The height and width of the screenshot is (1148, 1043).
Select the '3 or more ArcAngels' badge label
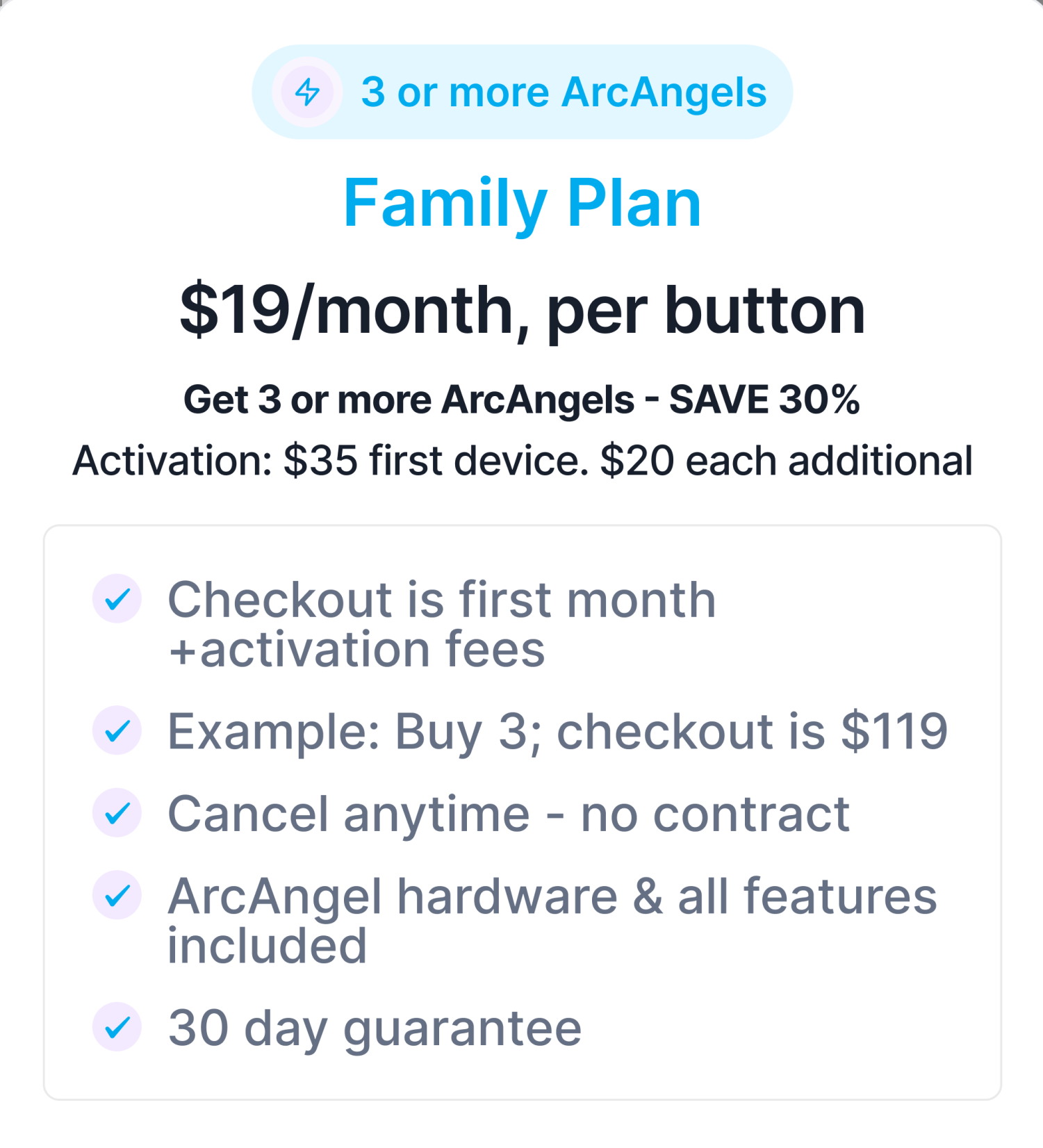point(564,92)
